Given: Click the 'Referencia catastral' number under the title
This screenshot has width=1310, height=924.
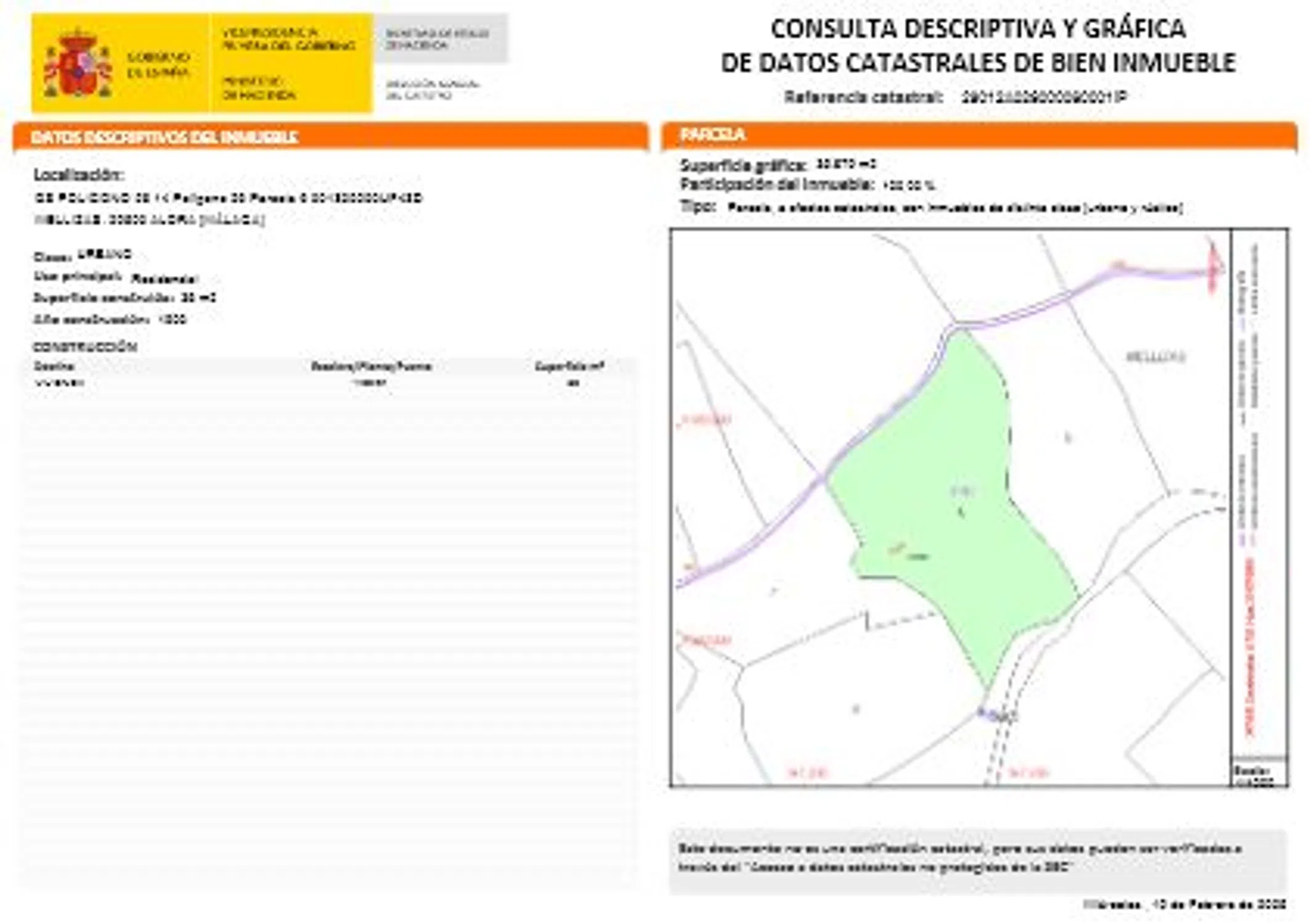Looking at the screenshot, I should click(x=1044, y=97).
